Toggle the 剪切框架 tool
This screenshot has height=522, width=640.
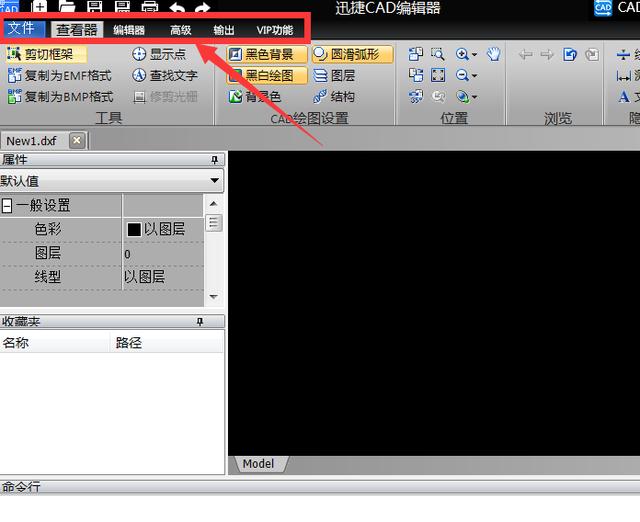pos(46,54)
